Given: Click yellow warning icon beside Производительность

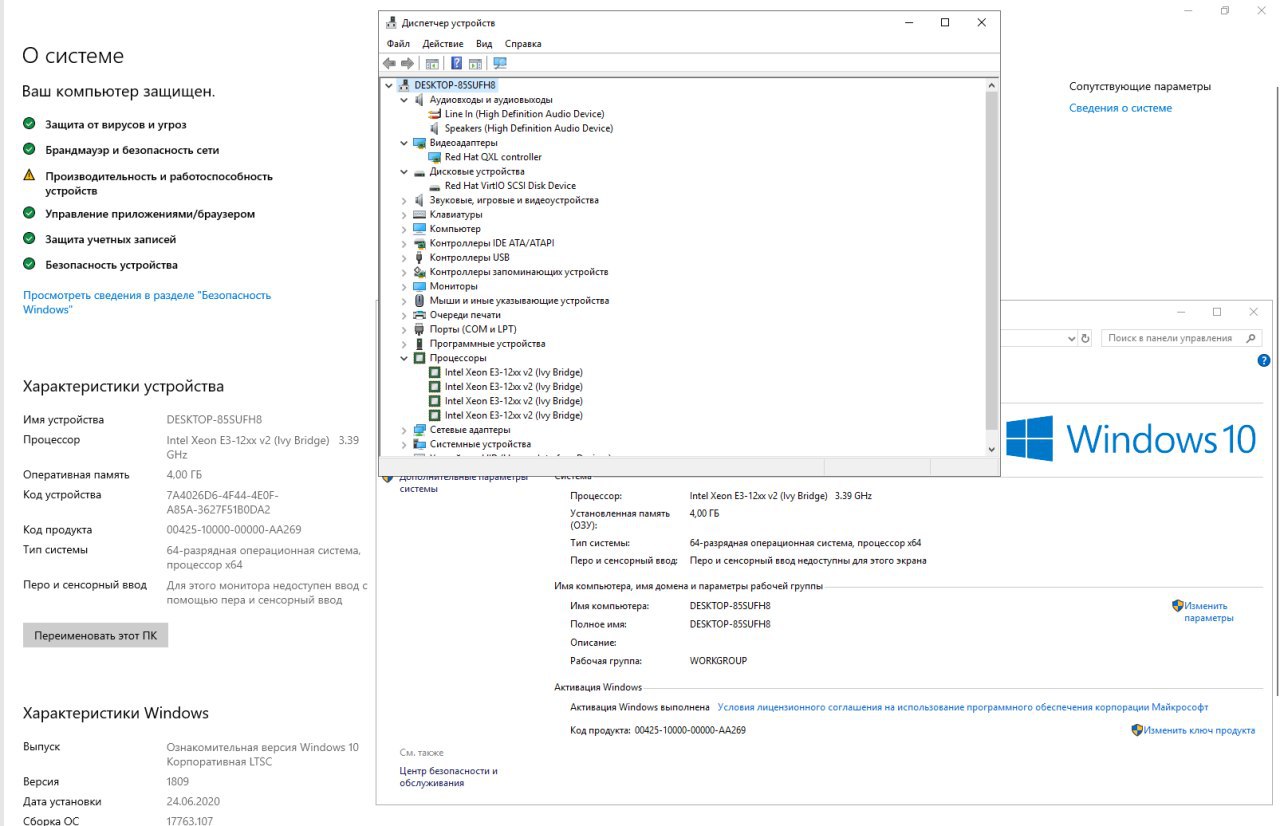Looking at the screenshot, I should coord(29,176).
